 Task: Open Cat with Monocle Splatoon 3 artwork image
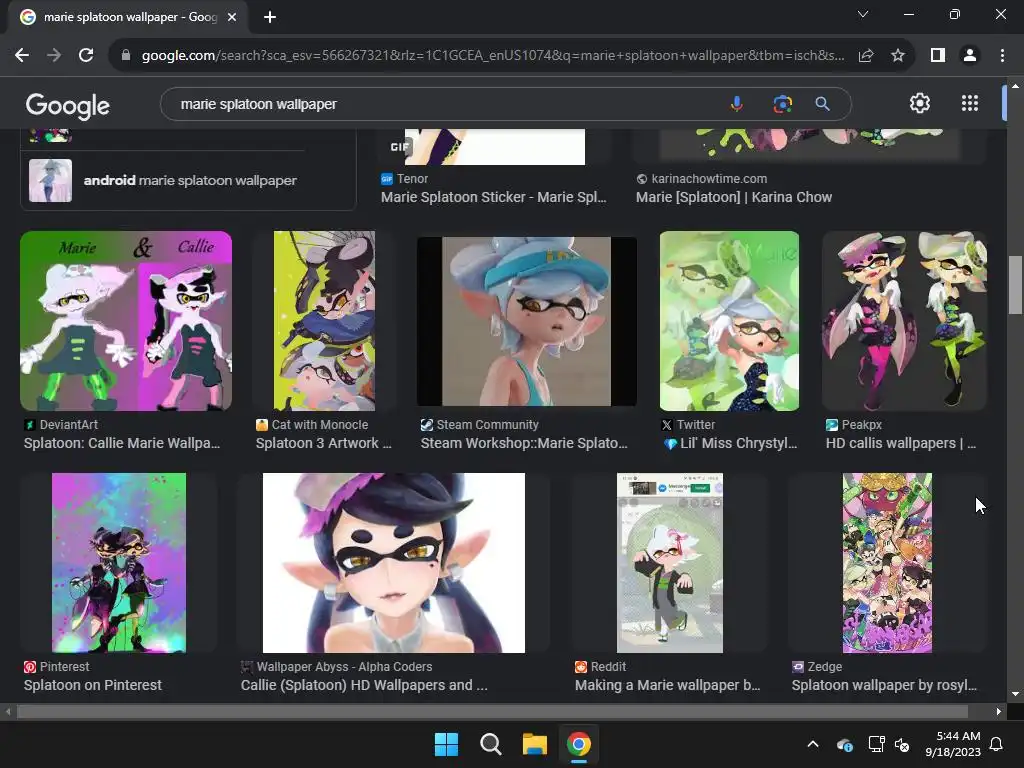point(325,321)
